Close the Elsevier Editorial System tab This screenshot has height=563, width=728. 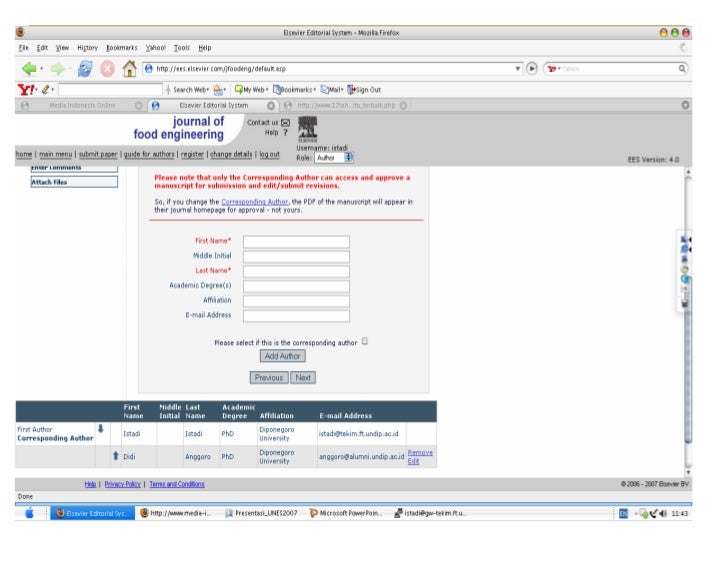271,106
